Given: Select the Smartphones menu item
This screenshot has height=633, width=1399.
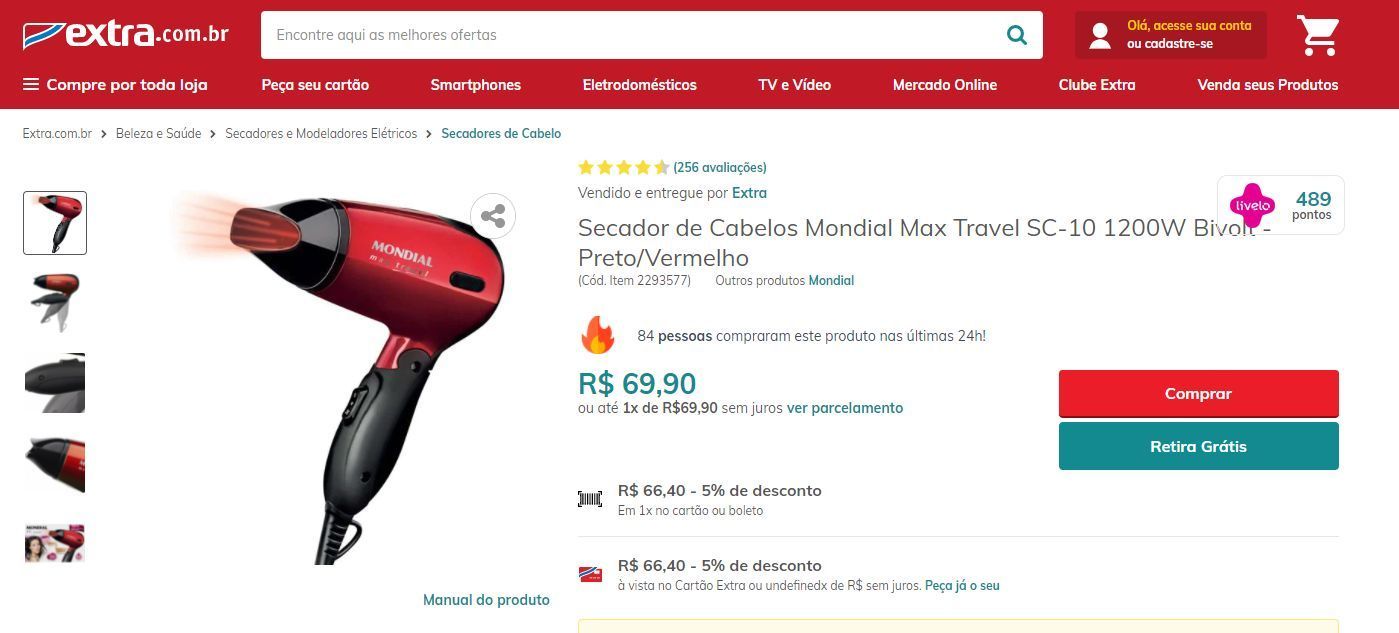Looking at the screenshot, I should [x=475, y=85].
